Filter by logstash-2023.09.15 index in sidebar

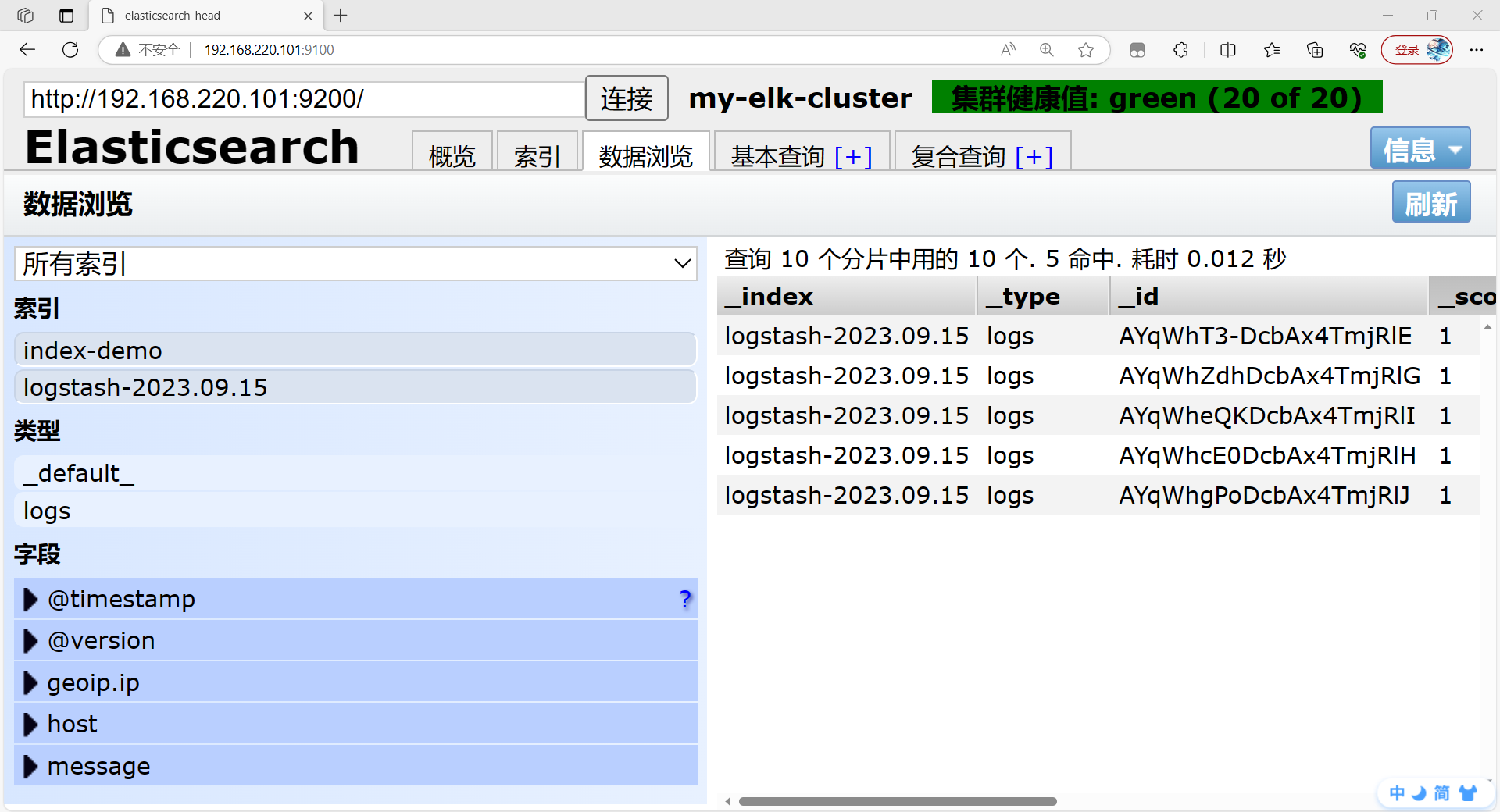pos(355,386)
